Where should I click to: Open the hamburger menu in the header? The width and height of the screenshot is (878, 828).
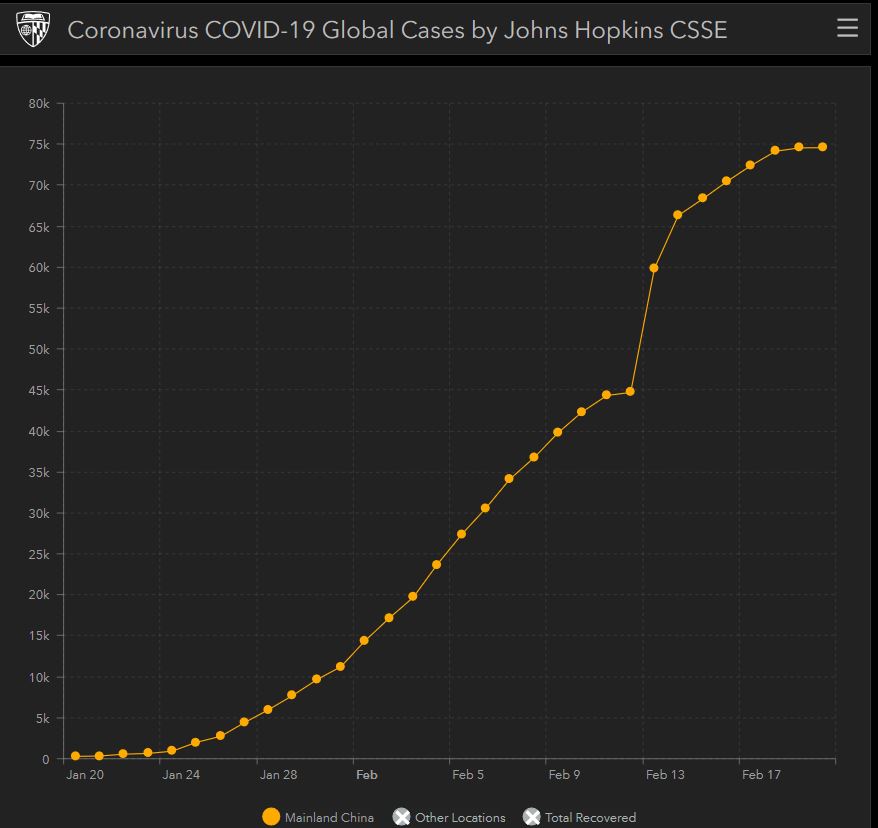[847, 28]
